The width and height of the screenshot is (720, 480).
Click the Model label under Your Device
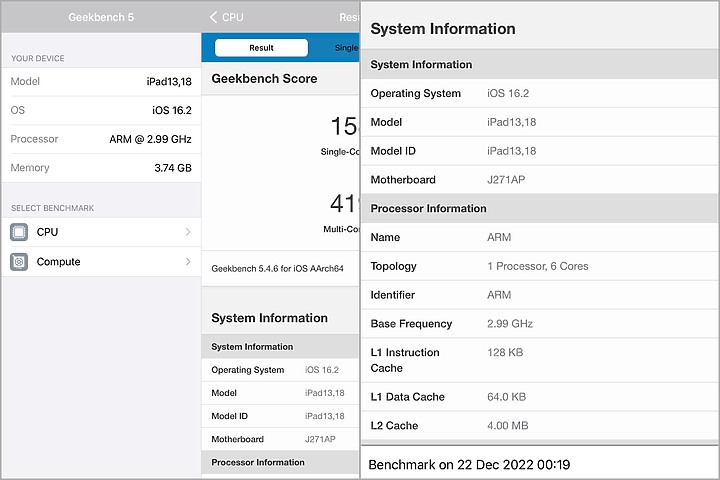pyautogui.click(x=25, y=81)
